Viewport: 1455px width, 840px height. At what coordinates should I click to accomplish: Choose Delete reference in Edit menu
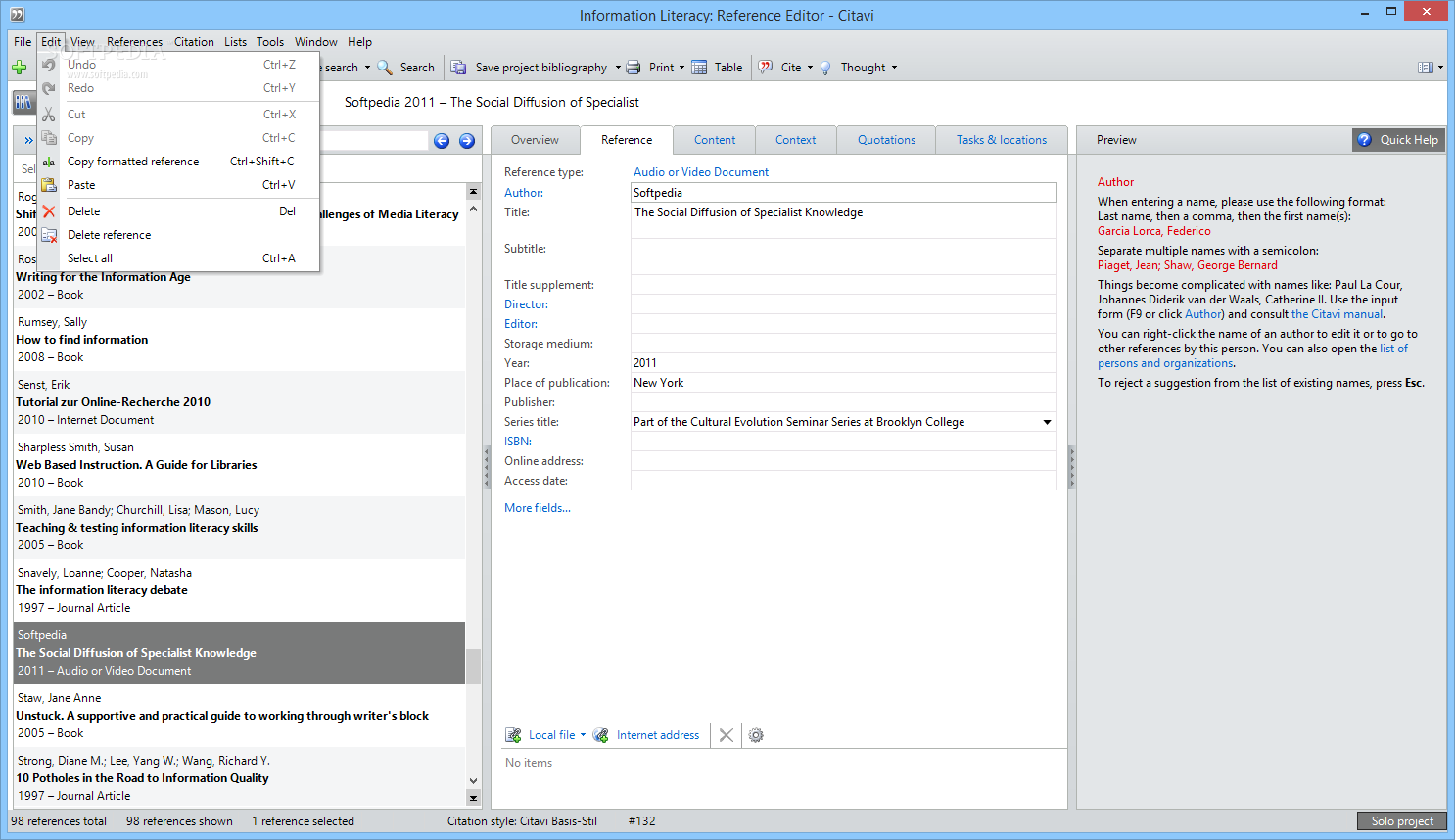point(178,235)
